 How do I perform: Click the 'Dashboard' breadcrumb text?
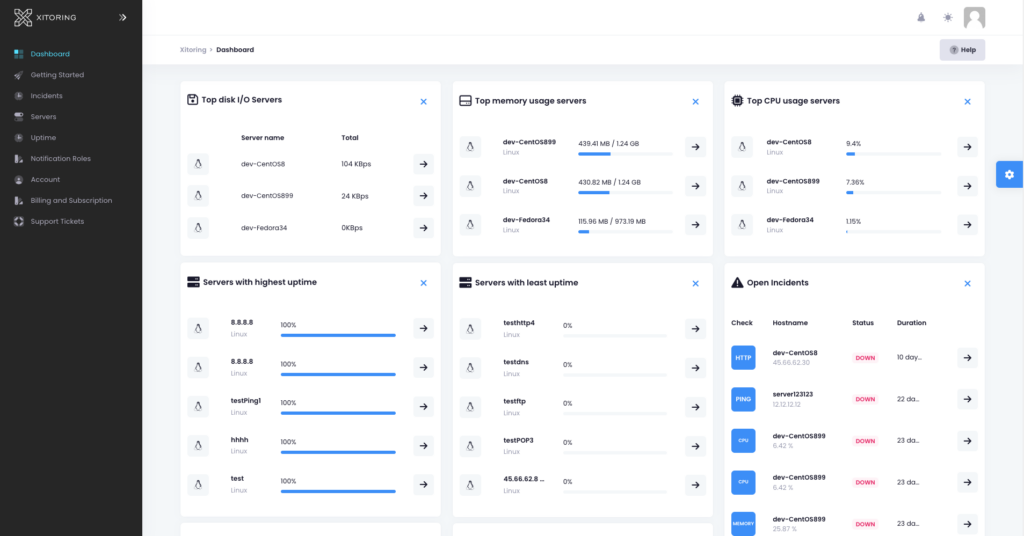click(235, 50)
